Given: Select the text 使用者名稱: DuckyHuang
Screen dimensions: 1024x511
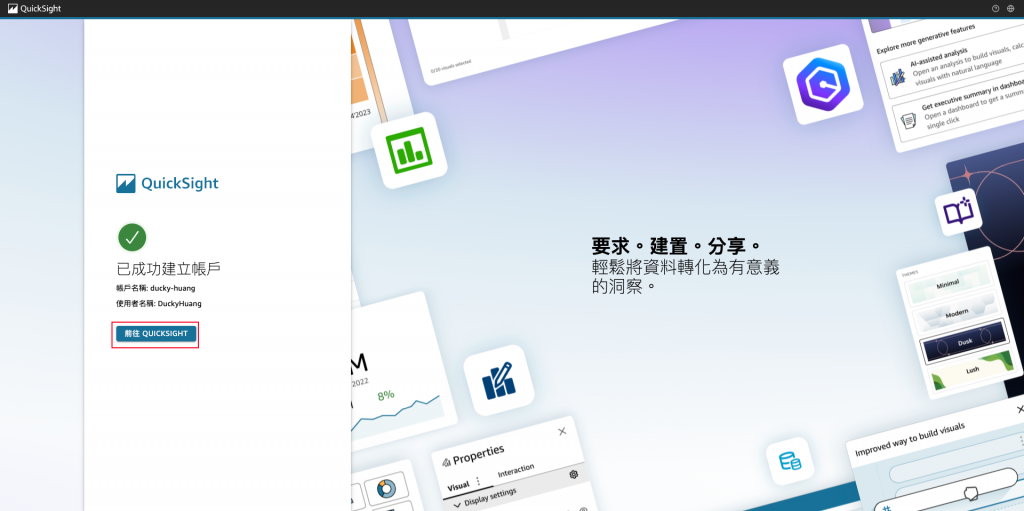Looking at the screenshot, I should click(159, 303).
